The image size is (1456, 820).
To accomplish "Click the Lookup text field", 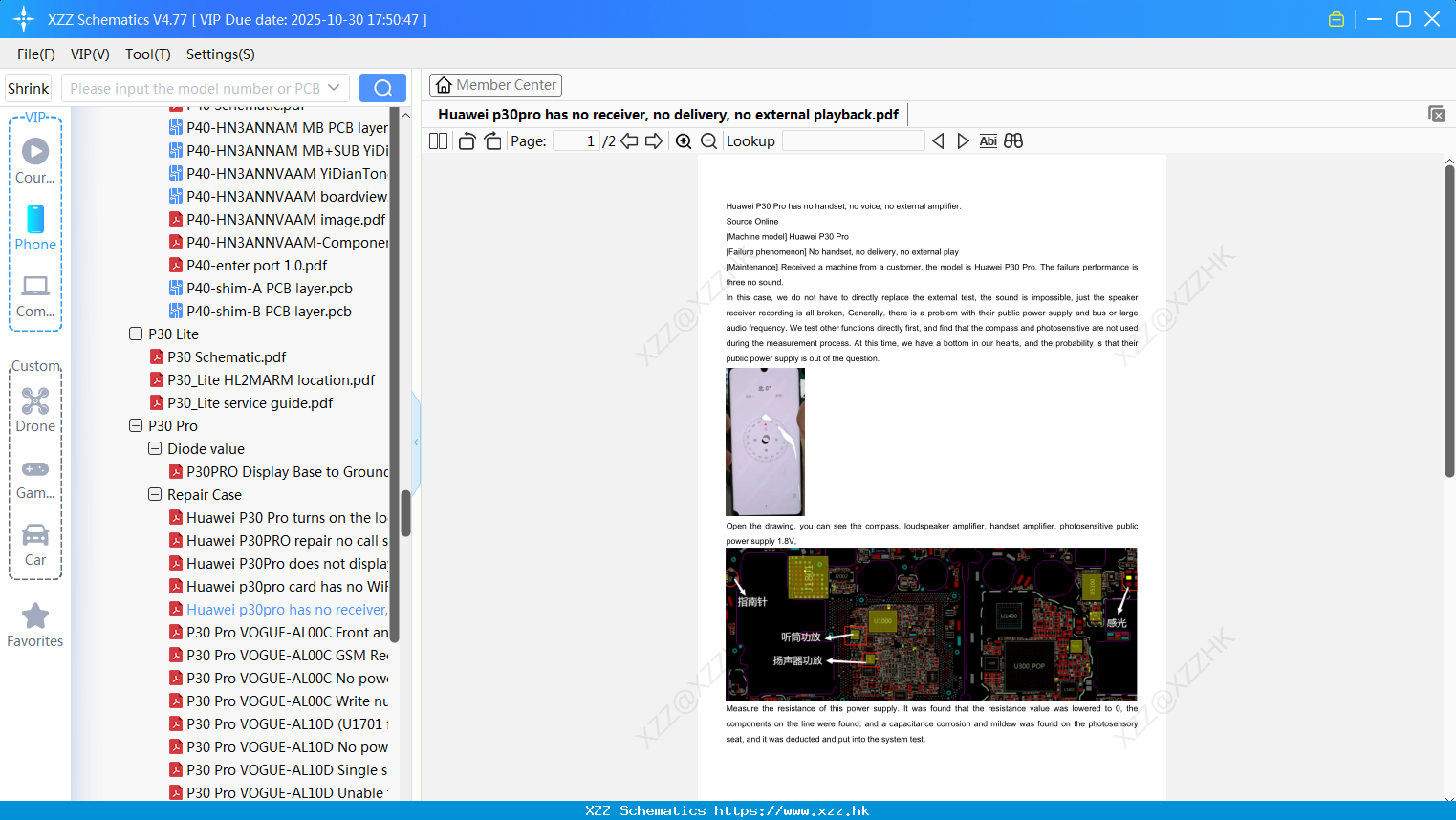I will coord(854,141).
